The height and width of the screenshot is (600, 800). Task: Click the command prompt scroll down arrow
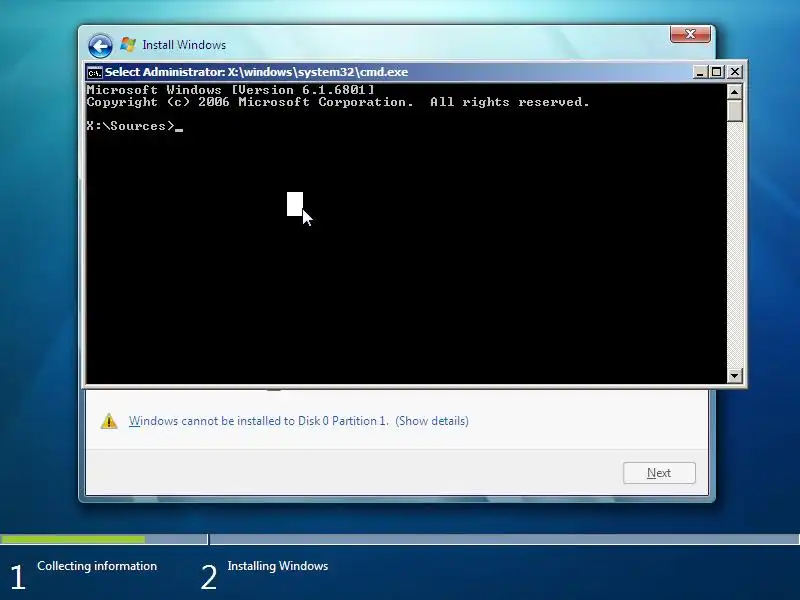tap(734, 376)
